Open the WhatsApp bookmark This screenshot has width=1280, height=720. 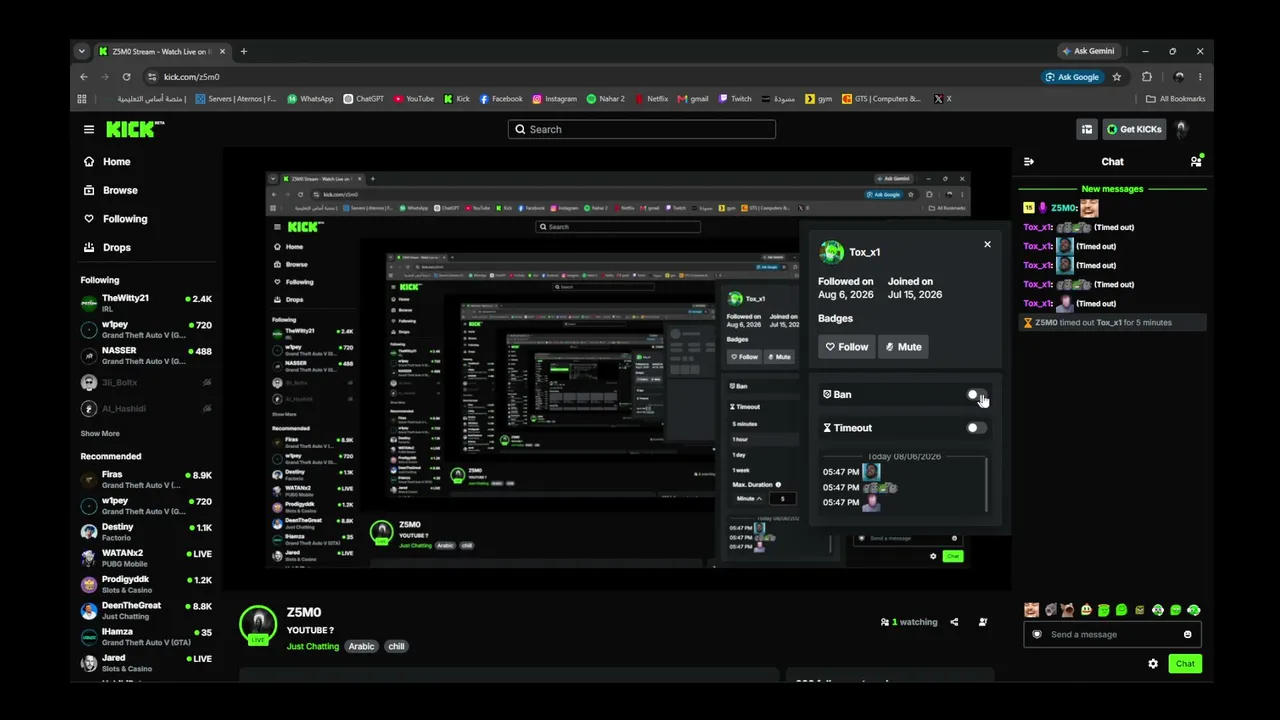(310, 99)
